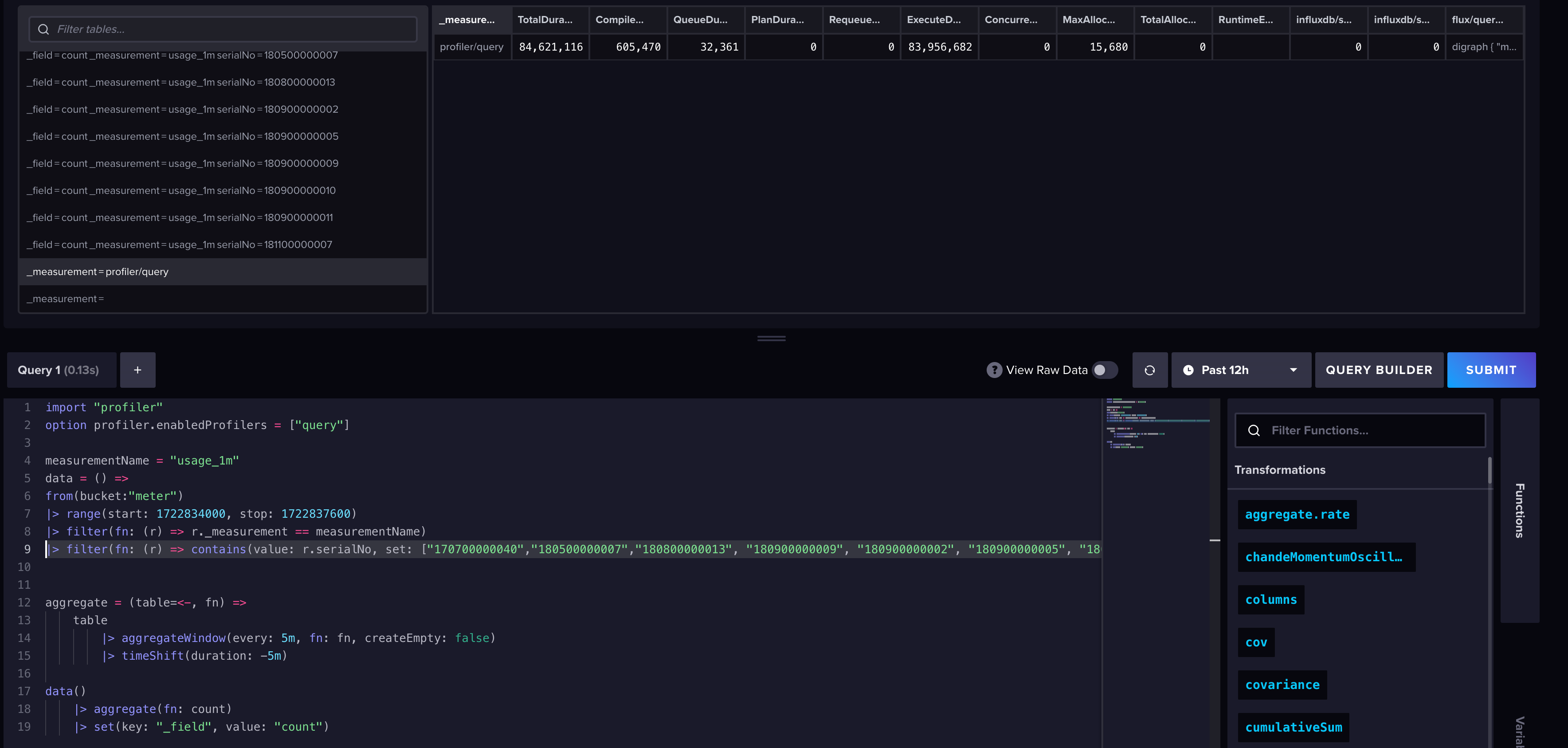Sort by the QueueDu... column header

[706, 20]
